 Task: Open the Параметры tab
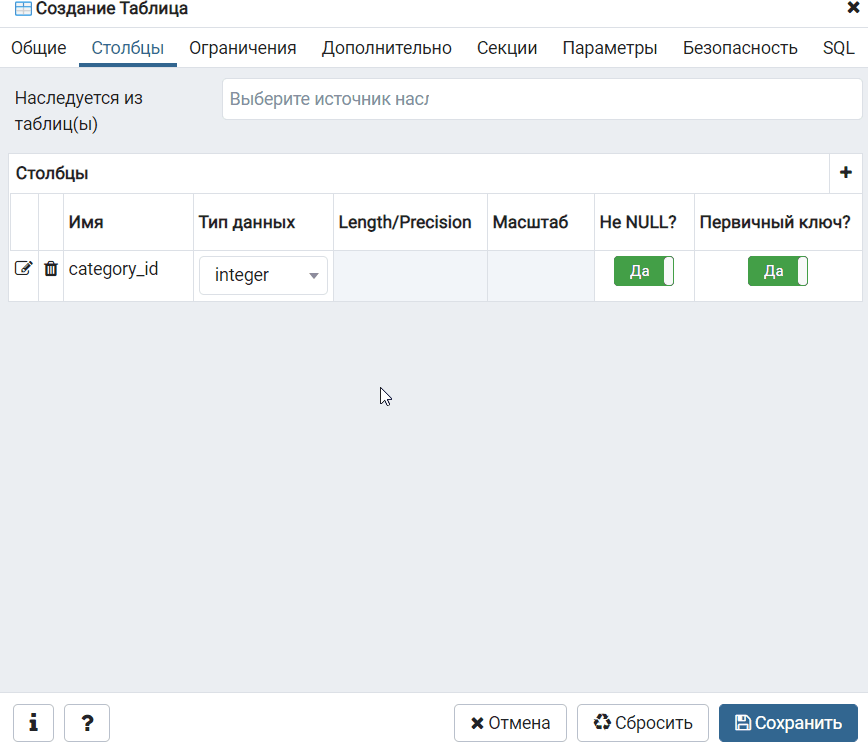pos(610,48)
